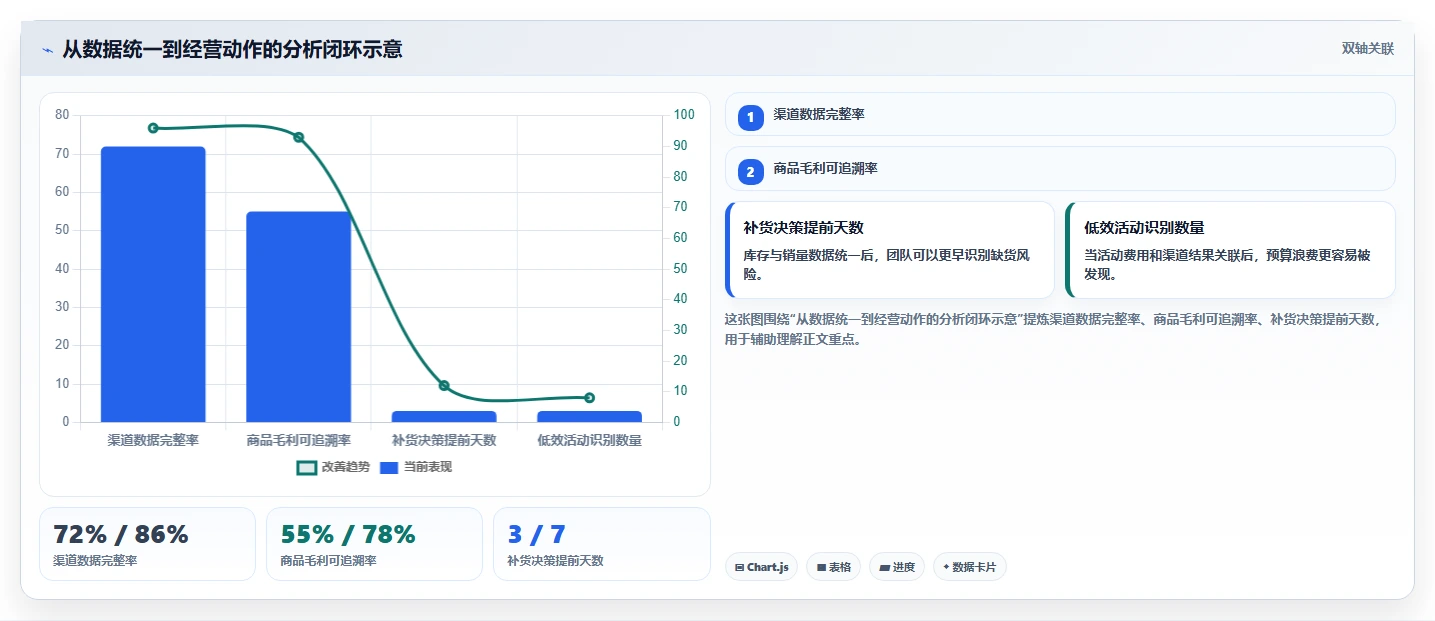The width and height of the screenshot is (1435, 621).
Task: Click the x-axis label 渠道数据完整率
Action: pos(153,440)
